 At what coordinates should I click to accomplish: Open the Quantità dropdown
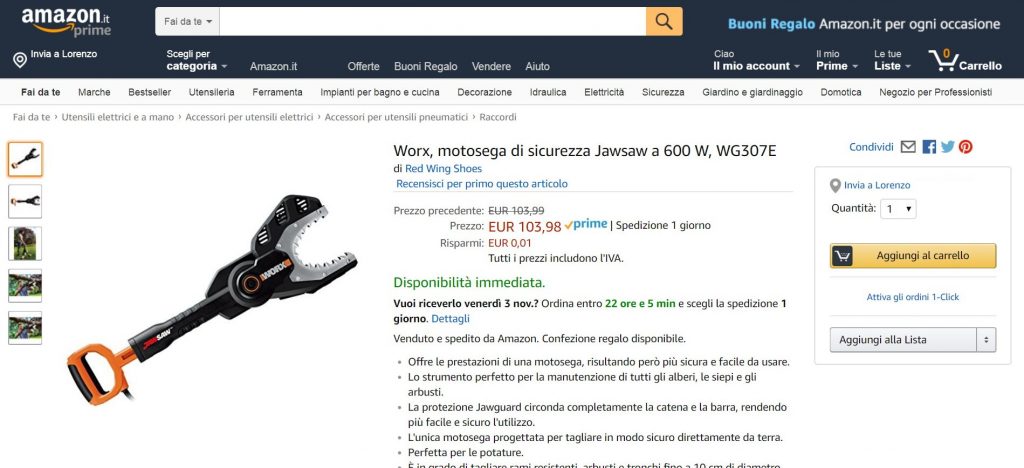(898, 209)
